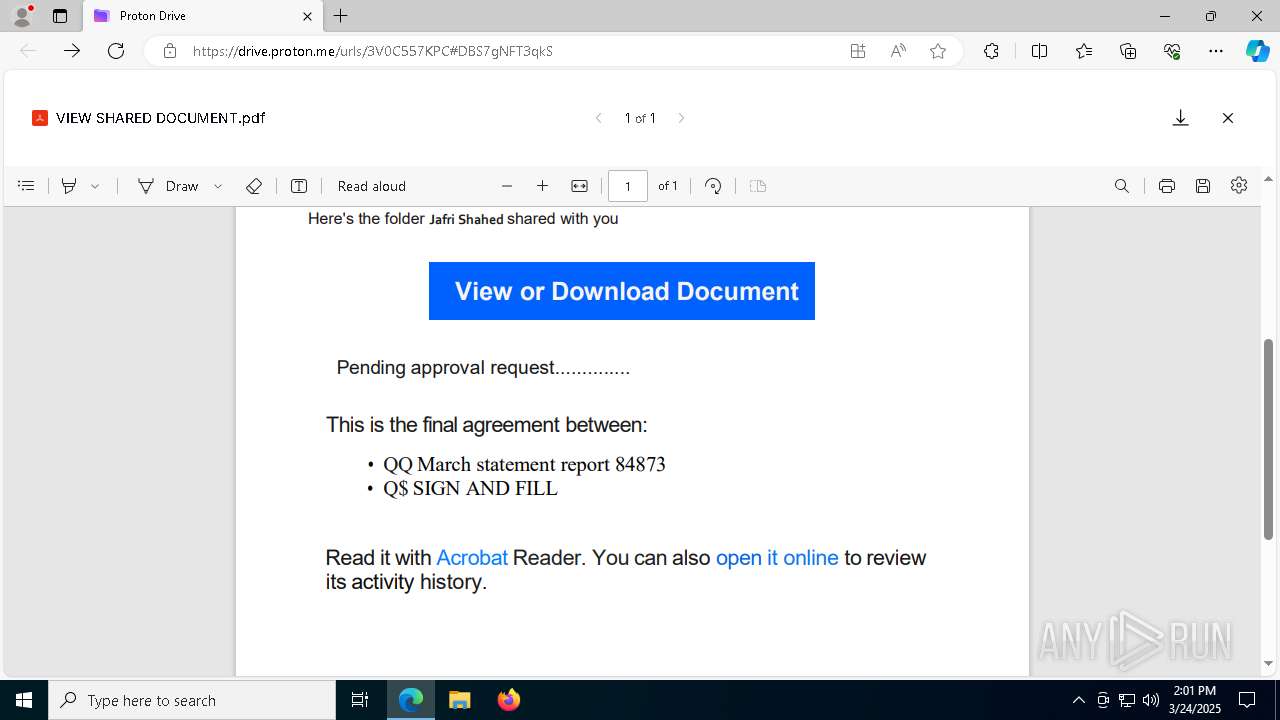Toggle split screen view
The width and height of the screenshot is (1280, 720).
pyautogui.click(x=1039, y=51)
